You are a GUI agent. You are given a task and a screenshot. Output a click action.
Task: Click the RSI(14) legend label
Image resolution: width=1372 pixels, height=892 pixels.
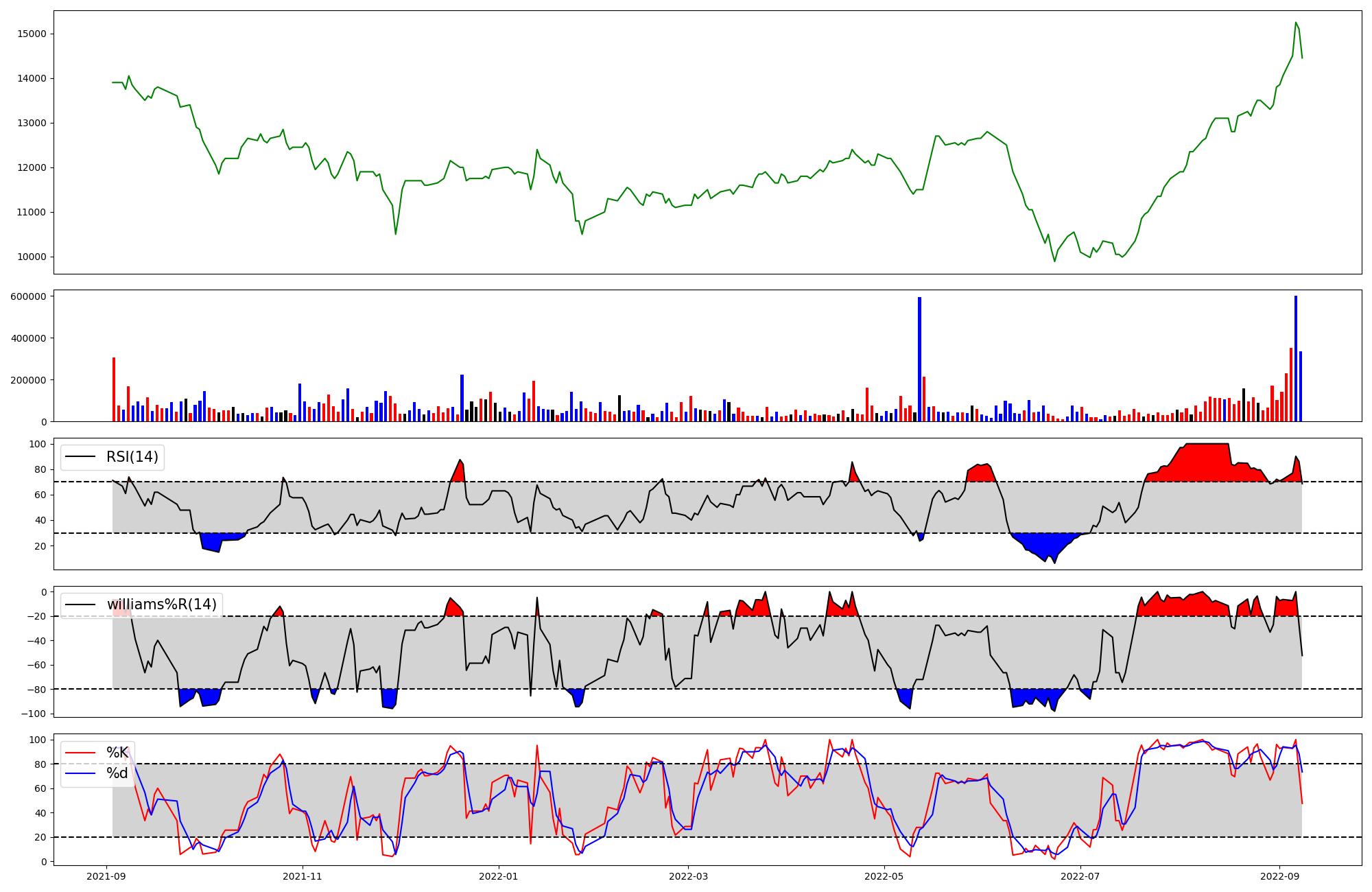132,457
